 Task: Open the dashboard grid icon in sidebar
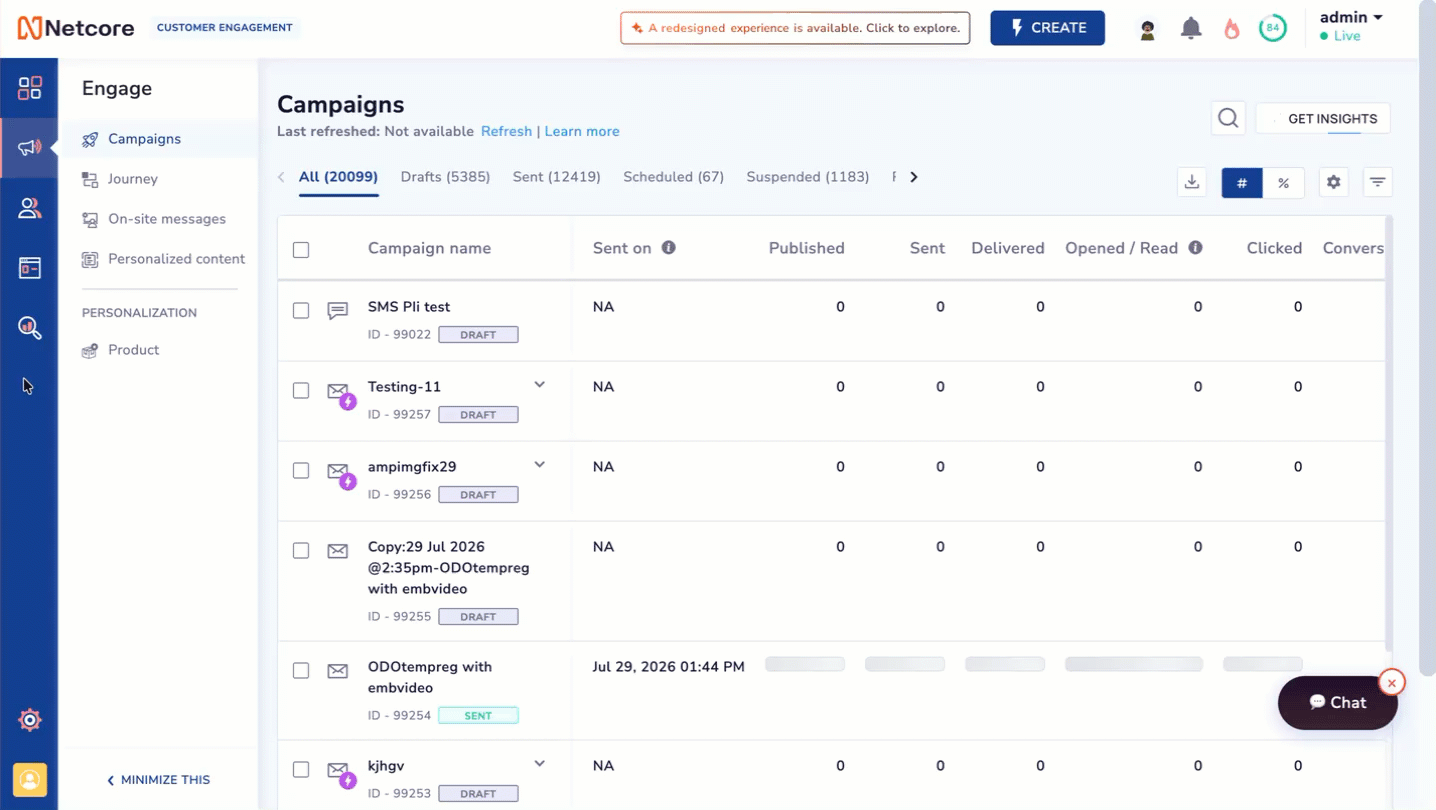click(x=30, y=88)
